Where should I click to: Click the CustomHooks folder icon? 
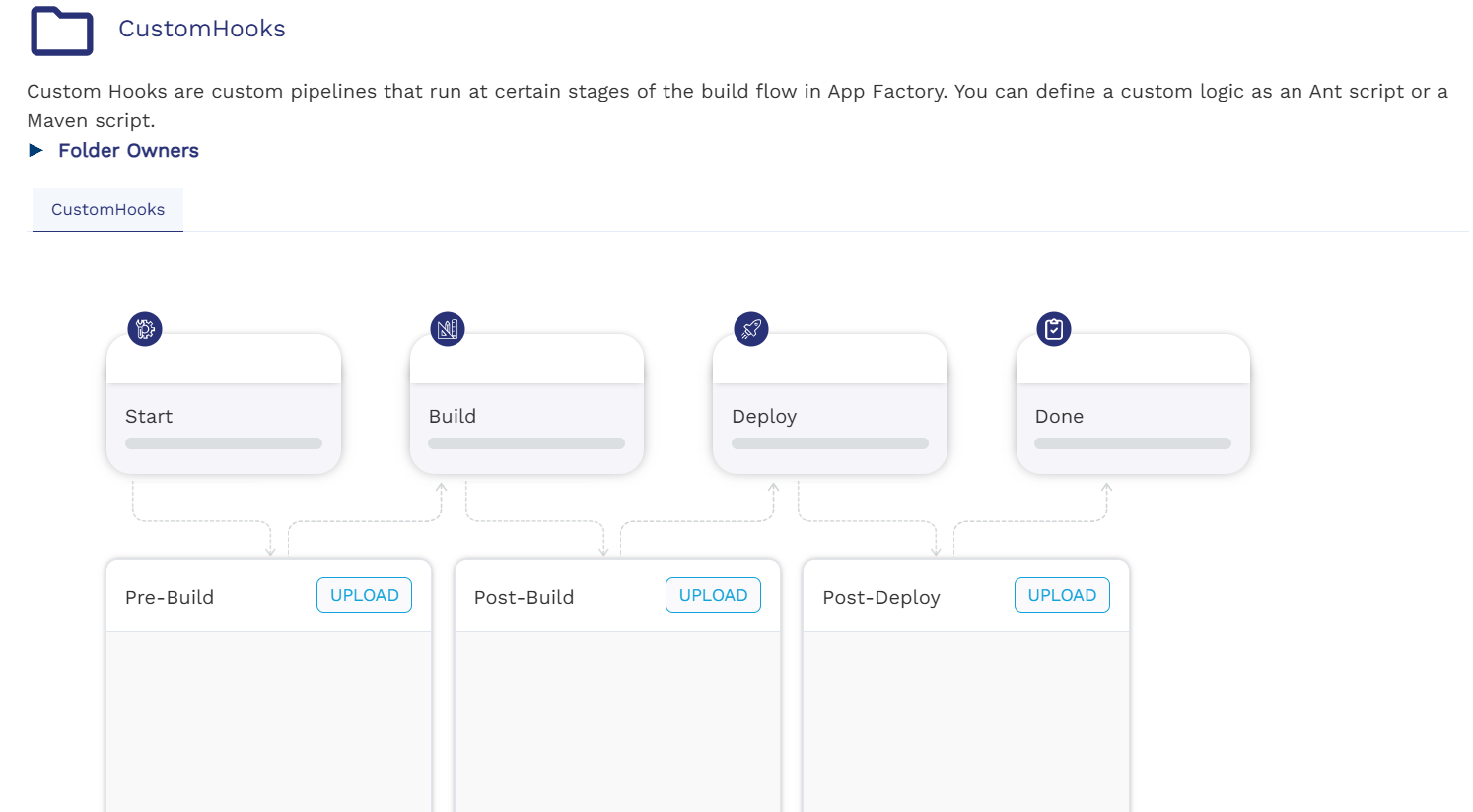pyautogui.click(x=61, y=31)
